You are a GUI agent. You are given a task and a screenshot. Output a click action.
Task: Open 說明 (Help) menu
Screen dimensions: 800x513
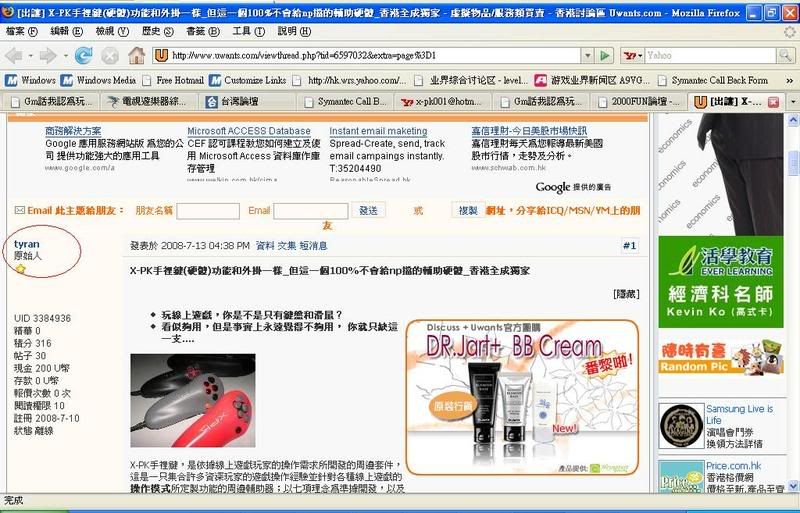point(294,31)
